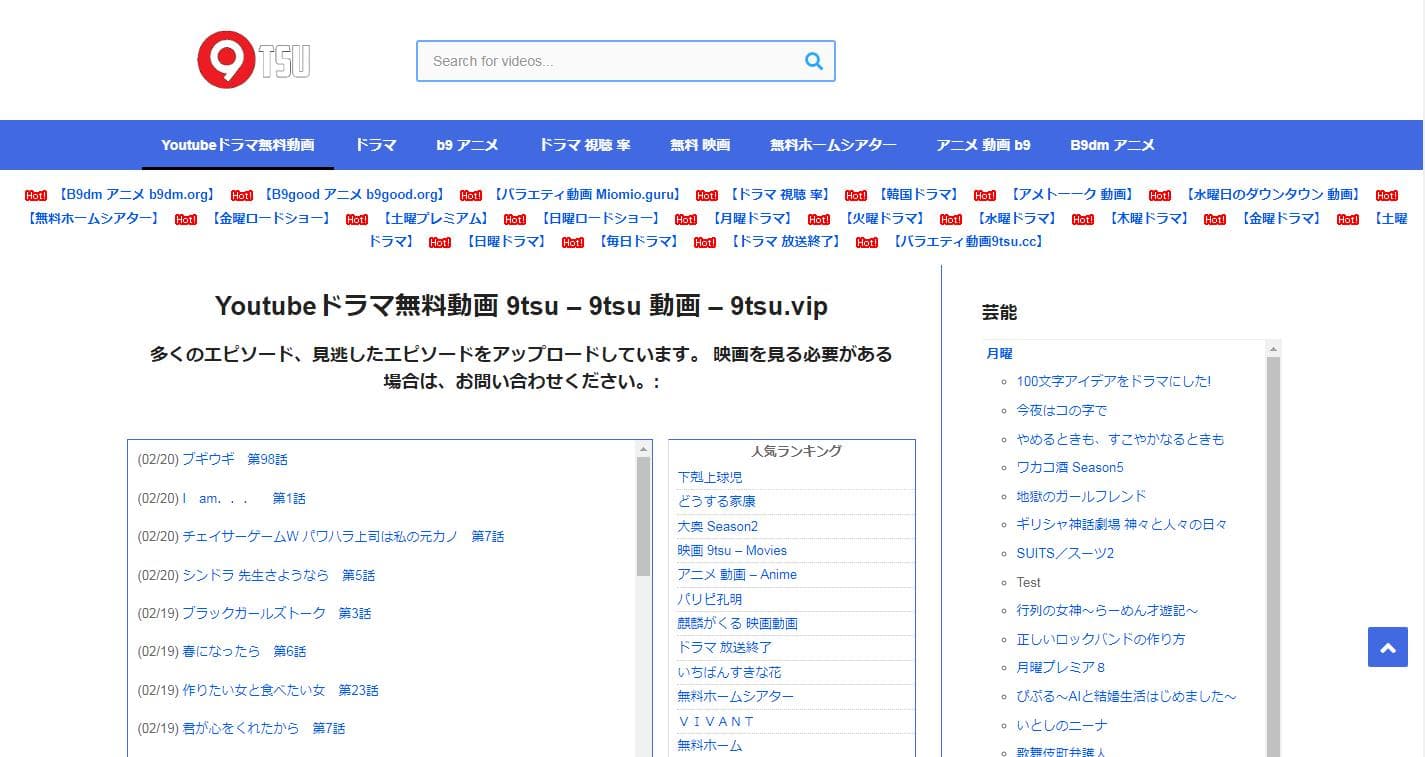Open episode 春になったら 第6話

pos(244,651)
